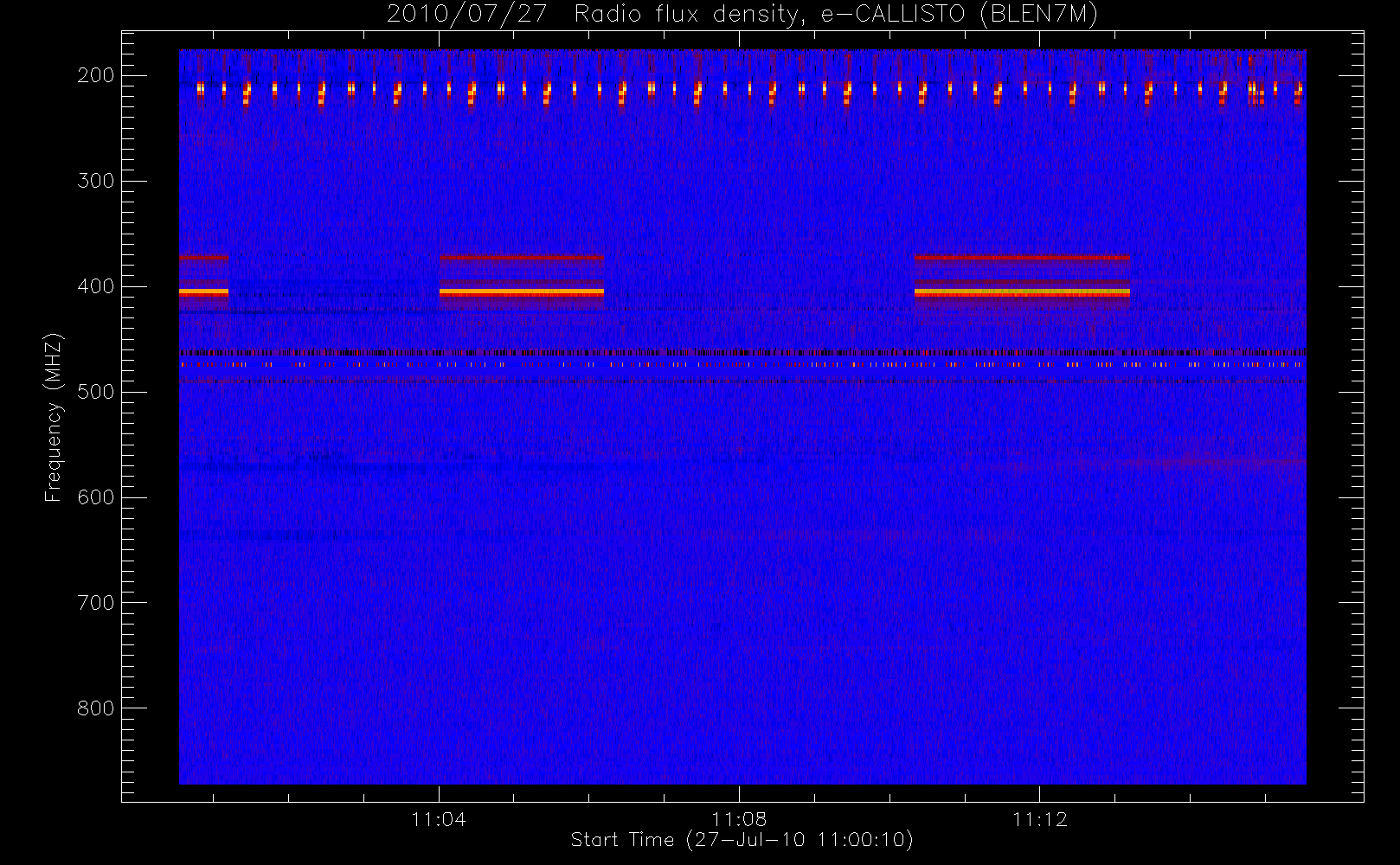Click the 300 frequency tick label
The image size is (1400, 865).
coord(96,181)
